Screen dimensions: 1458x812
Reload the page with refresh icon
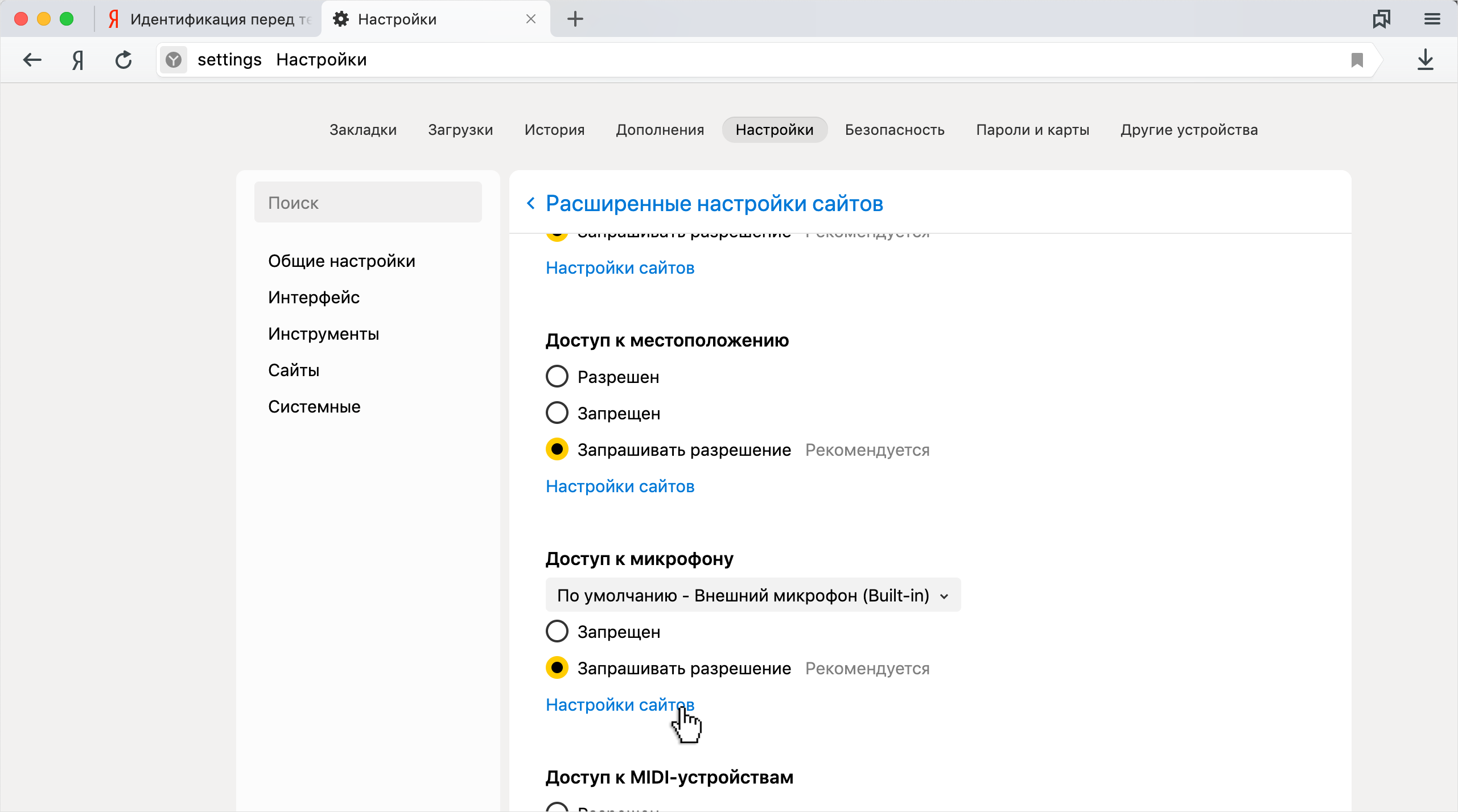click(123, 60)
